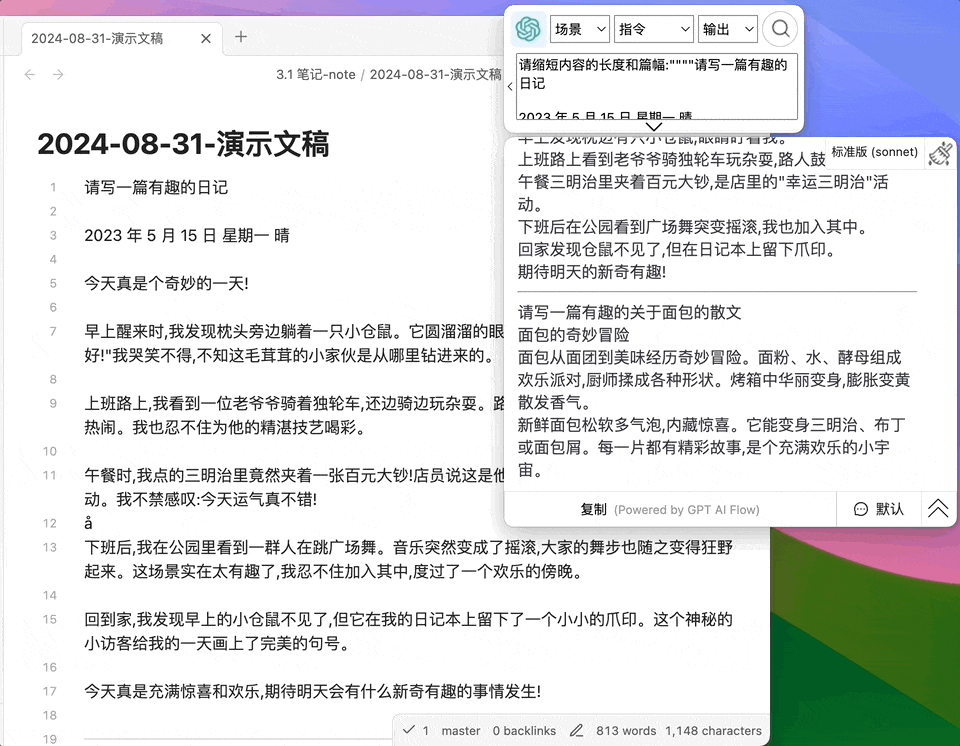Close the 2024-08-31-演示文稿 tab
Viewport: 960px width, 746px height.
206,39
